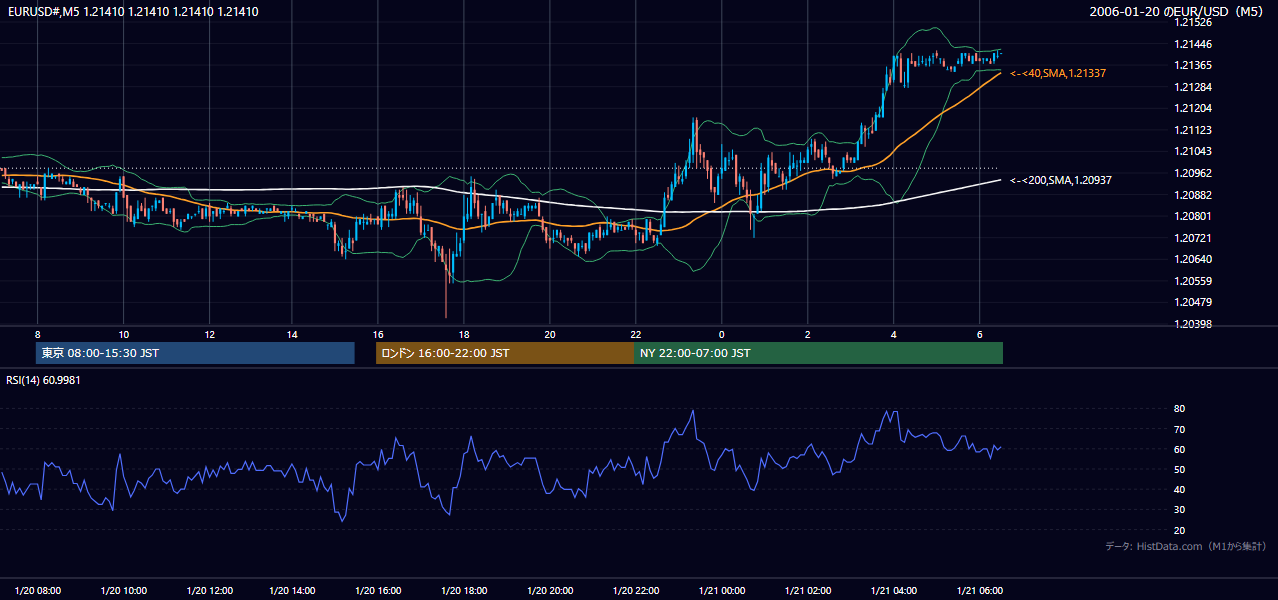
Task: Click price axis value 1.21043
Action: (1194, 151)
